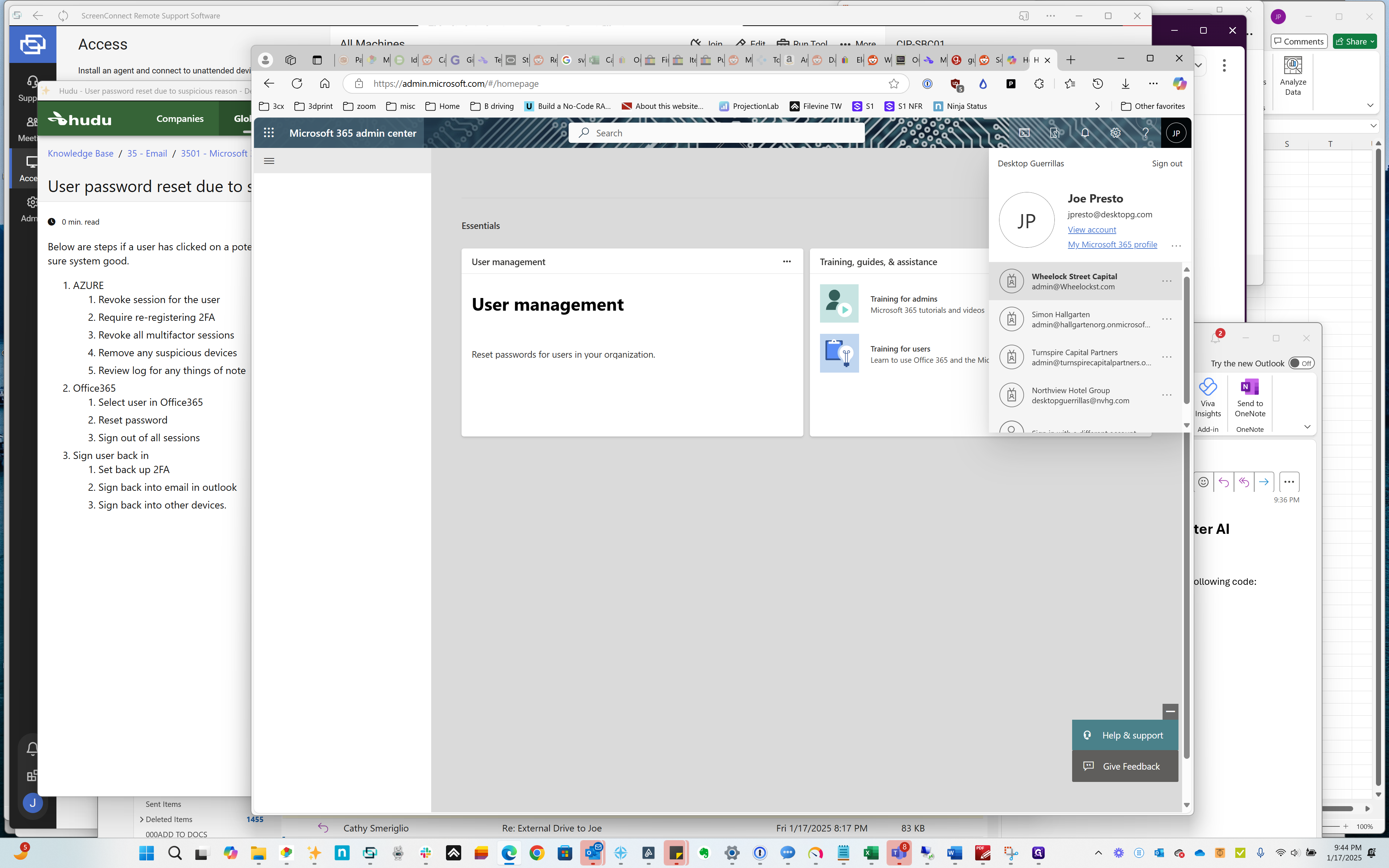Viewport: 1389px width, 868px height.
Task: Expand the Excel formula bar chevron
Action: [1373, 126]
